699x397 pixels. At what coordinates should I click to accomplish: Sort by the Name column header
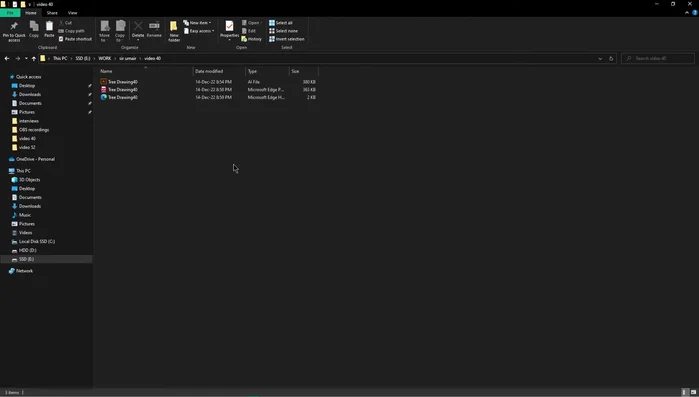coord(146,71)
